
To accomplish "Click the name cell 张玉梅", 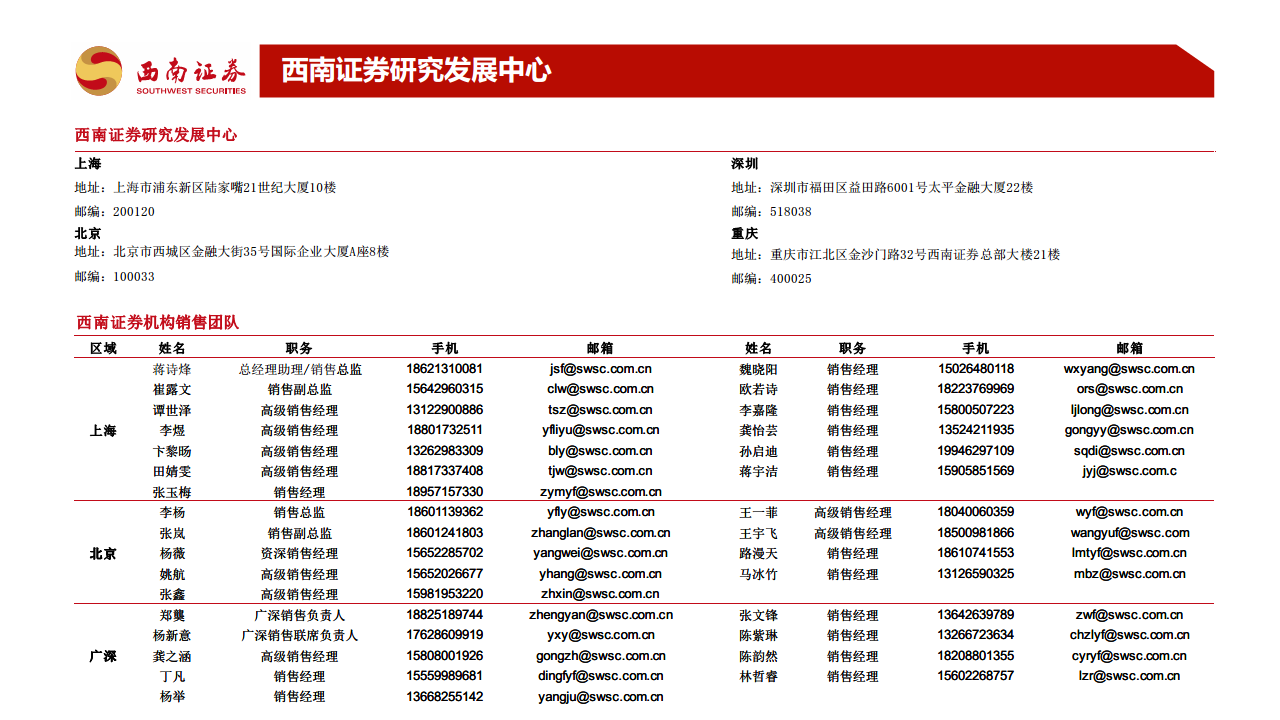I will (172, 492).
